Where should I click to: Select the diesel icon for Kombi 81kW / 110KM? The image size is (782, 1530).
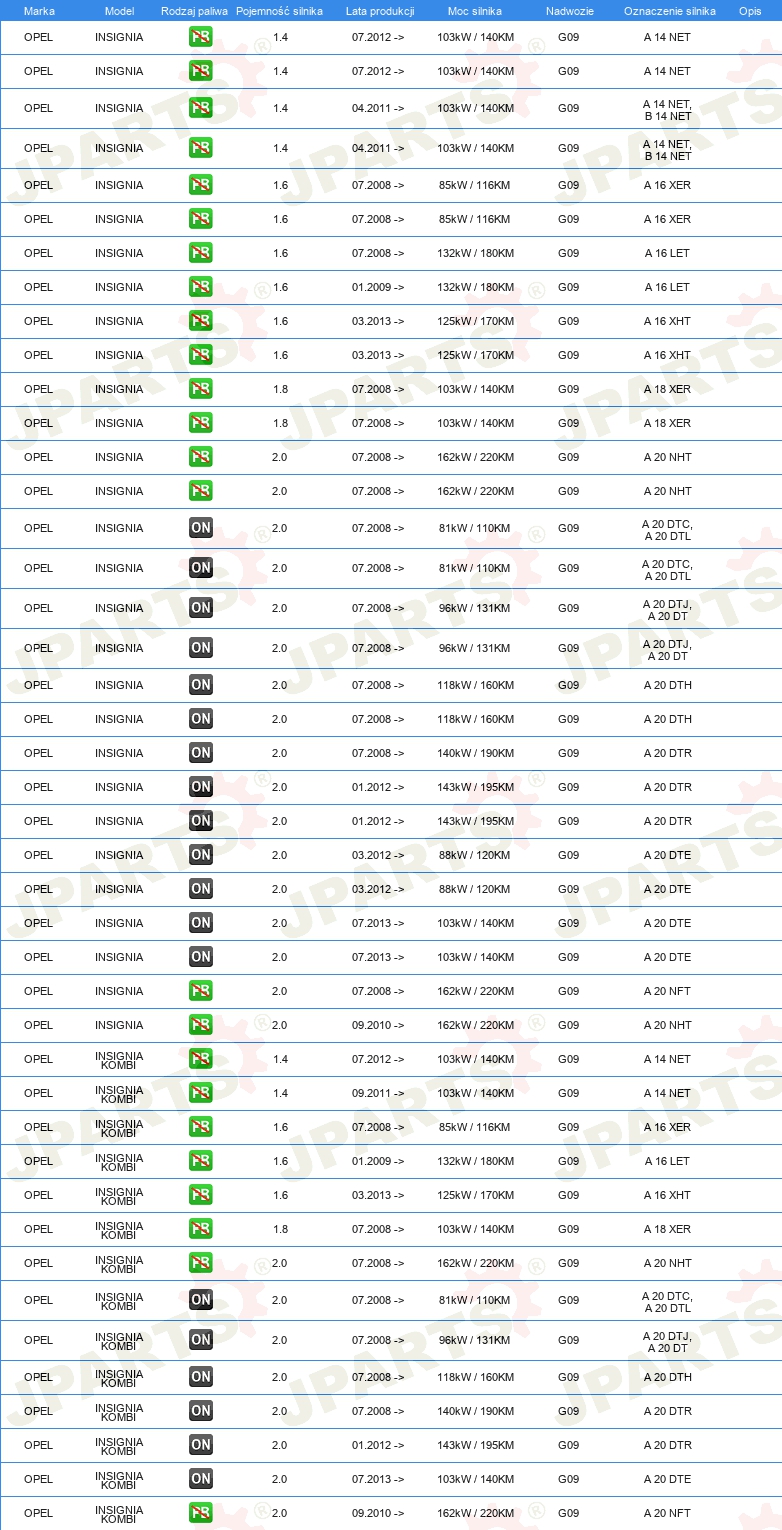click(x=201, y=1300)
